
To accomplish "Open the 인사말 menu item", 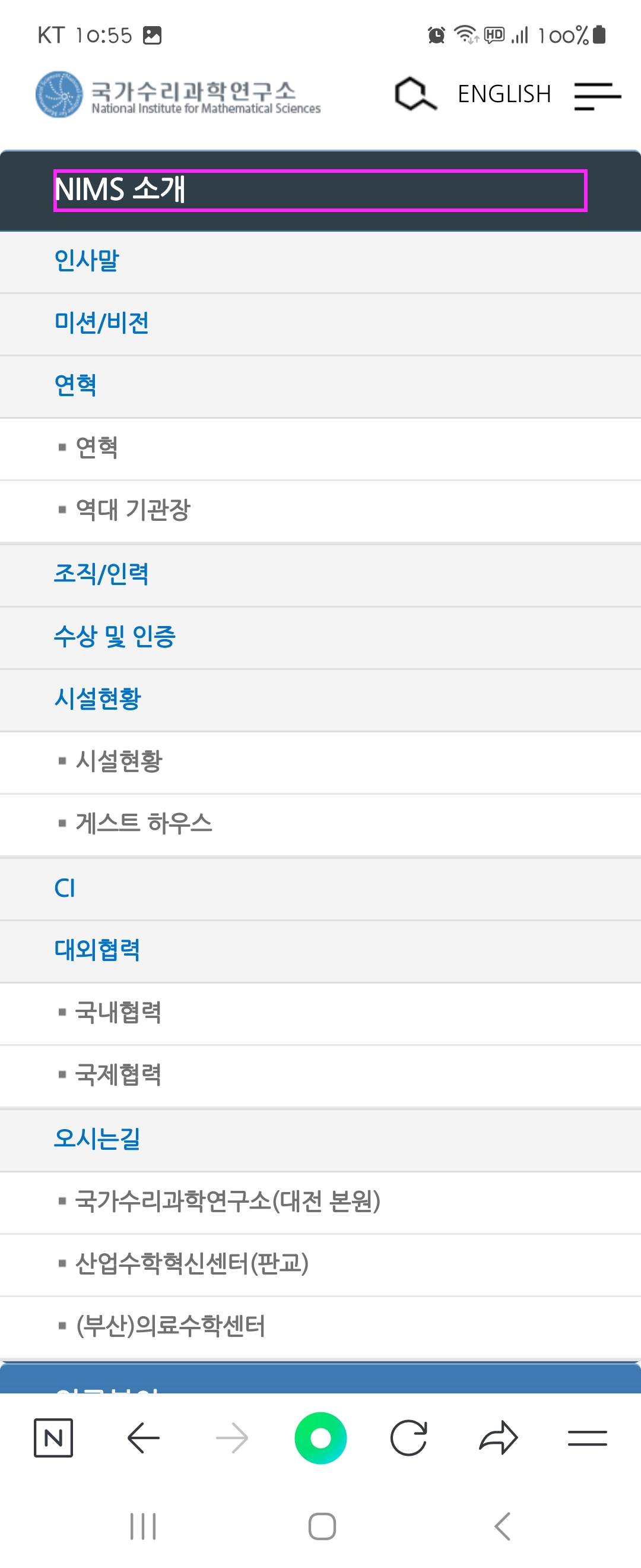I will click(320, 262).
